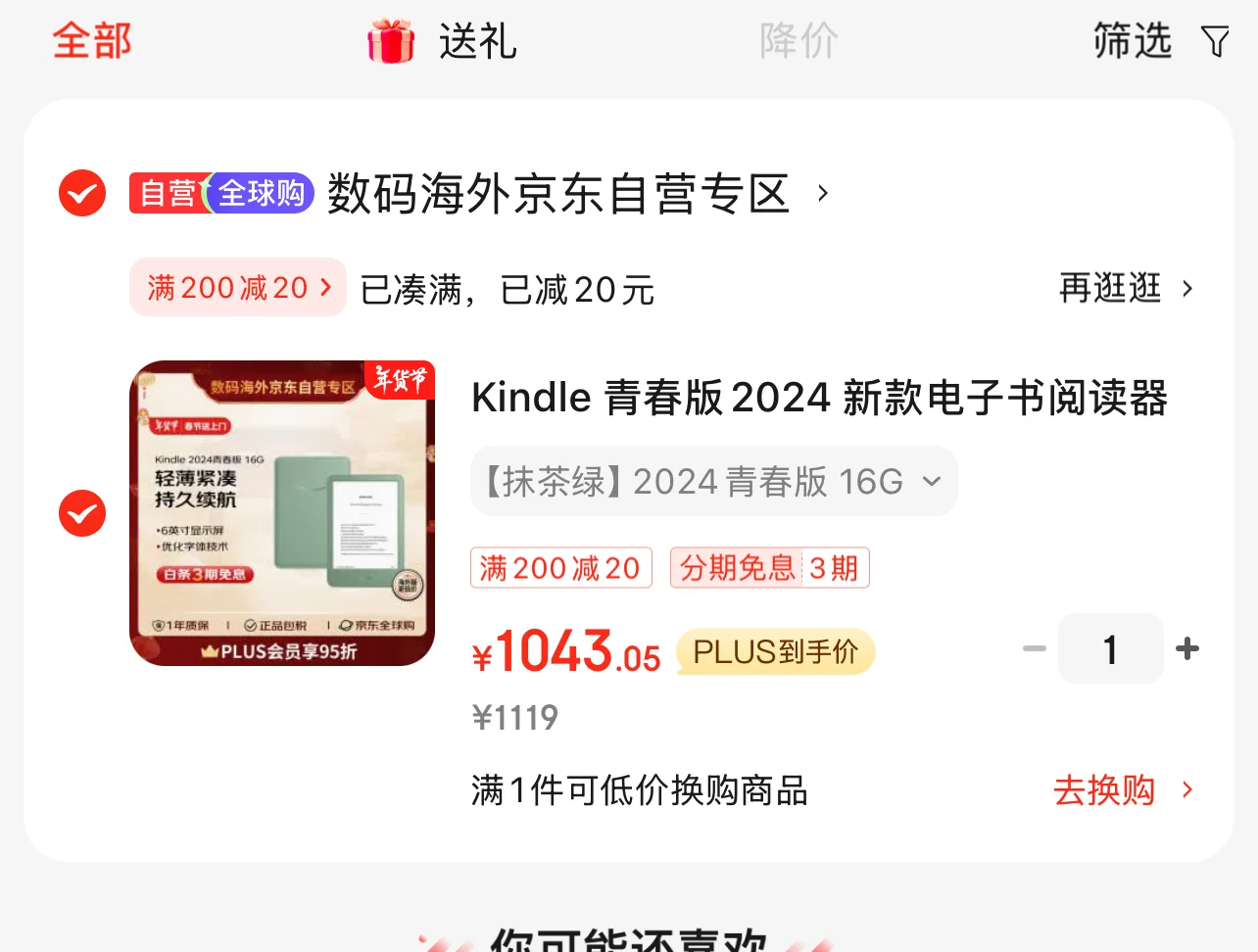This screenshot has width=1258, height=952.
Task: Tap the 筛选 filter funnel icon
Action: pos(1215,41)
